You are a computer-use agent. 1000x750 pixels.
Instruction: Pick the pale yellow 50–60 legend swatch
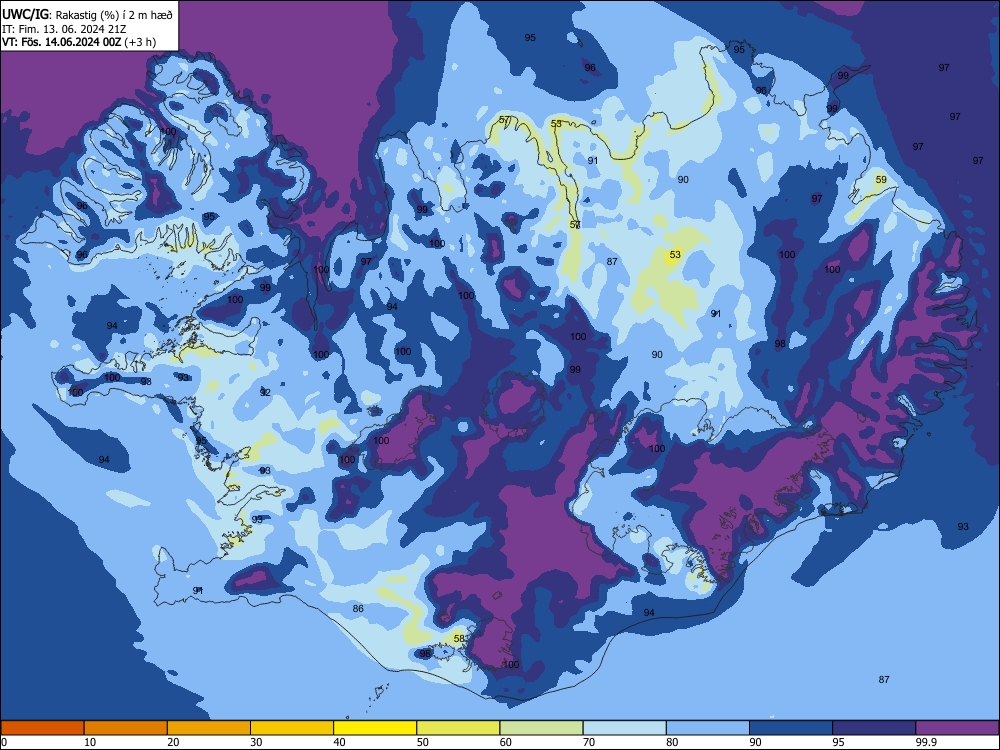pos(458,728)
